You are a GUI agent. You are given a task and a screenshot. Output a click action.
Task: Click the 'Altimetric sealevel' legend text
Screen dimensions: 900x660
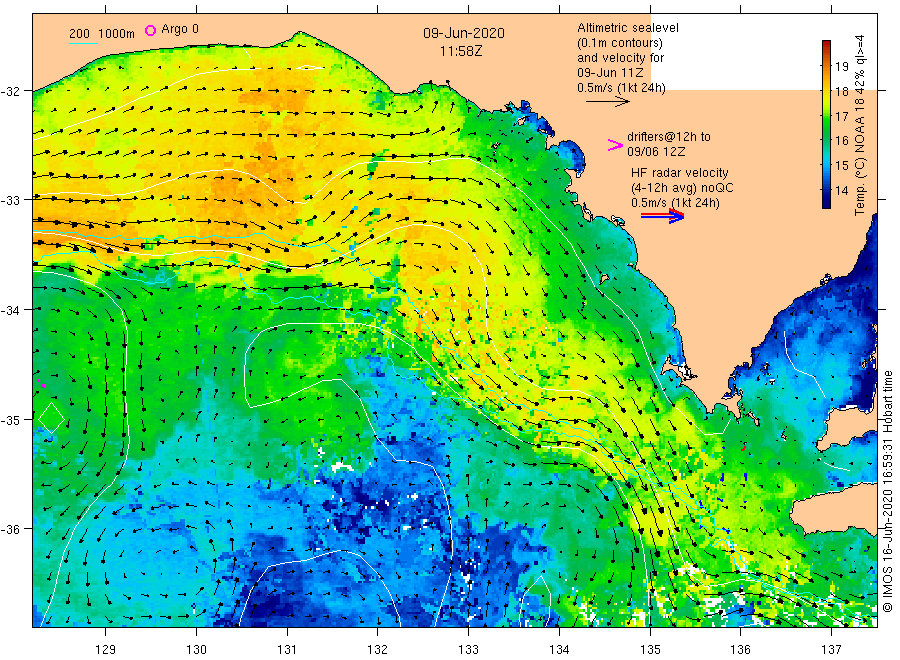628,28
